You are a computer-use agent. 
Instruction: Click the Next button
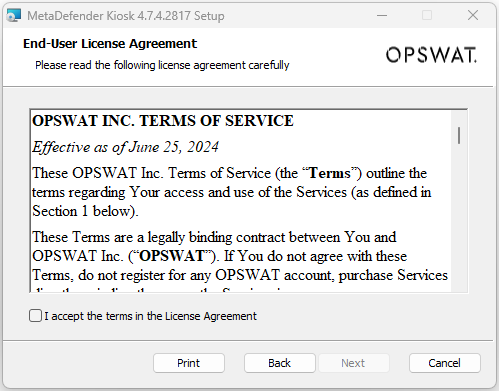(353, 363)
